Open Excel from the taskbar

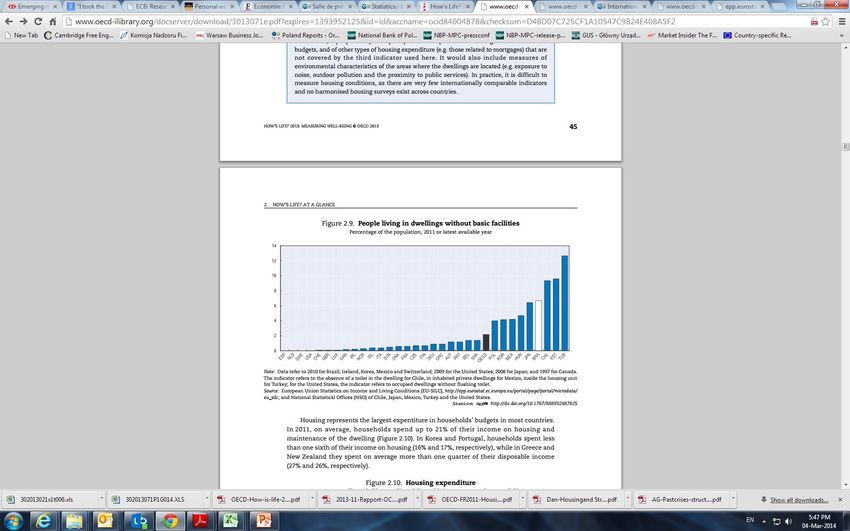pyautogui.click(x=230, y=520)
